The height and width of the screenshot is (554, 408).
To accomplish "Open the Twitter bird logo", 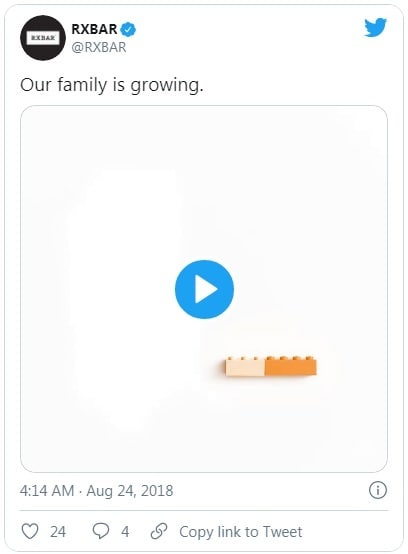I will (x=376, y=28).
